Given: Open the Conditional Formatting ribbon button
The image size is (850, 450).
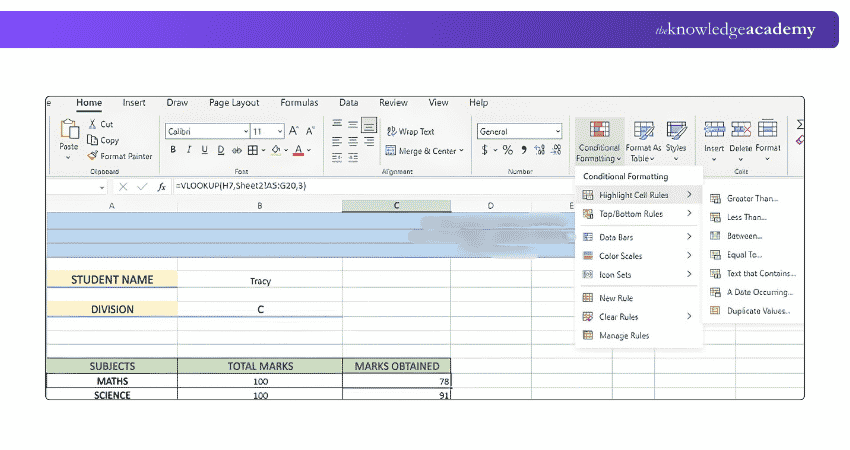Looking at the screenshot, I should [599, 141].
